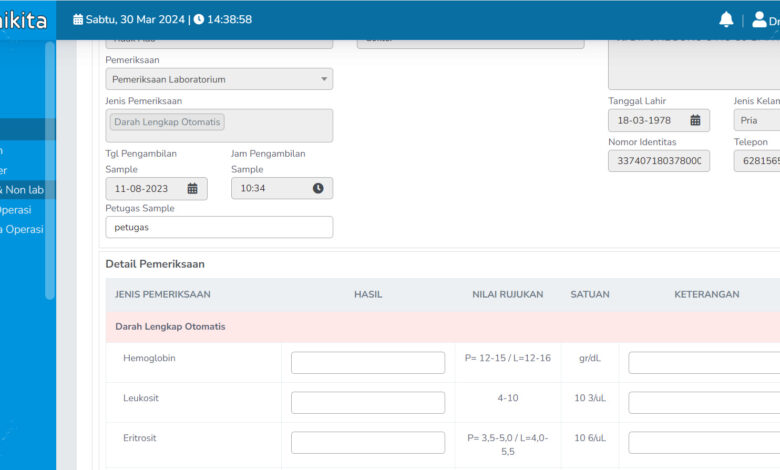
Task: Open time picker for Jam Pengambilan Sample
Action: (x=318, y=188)
